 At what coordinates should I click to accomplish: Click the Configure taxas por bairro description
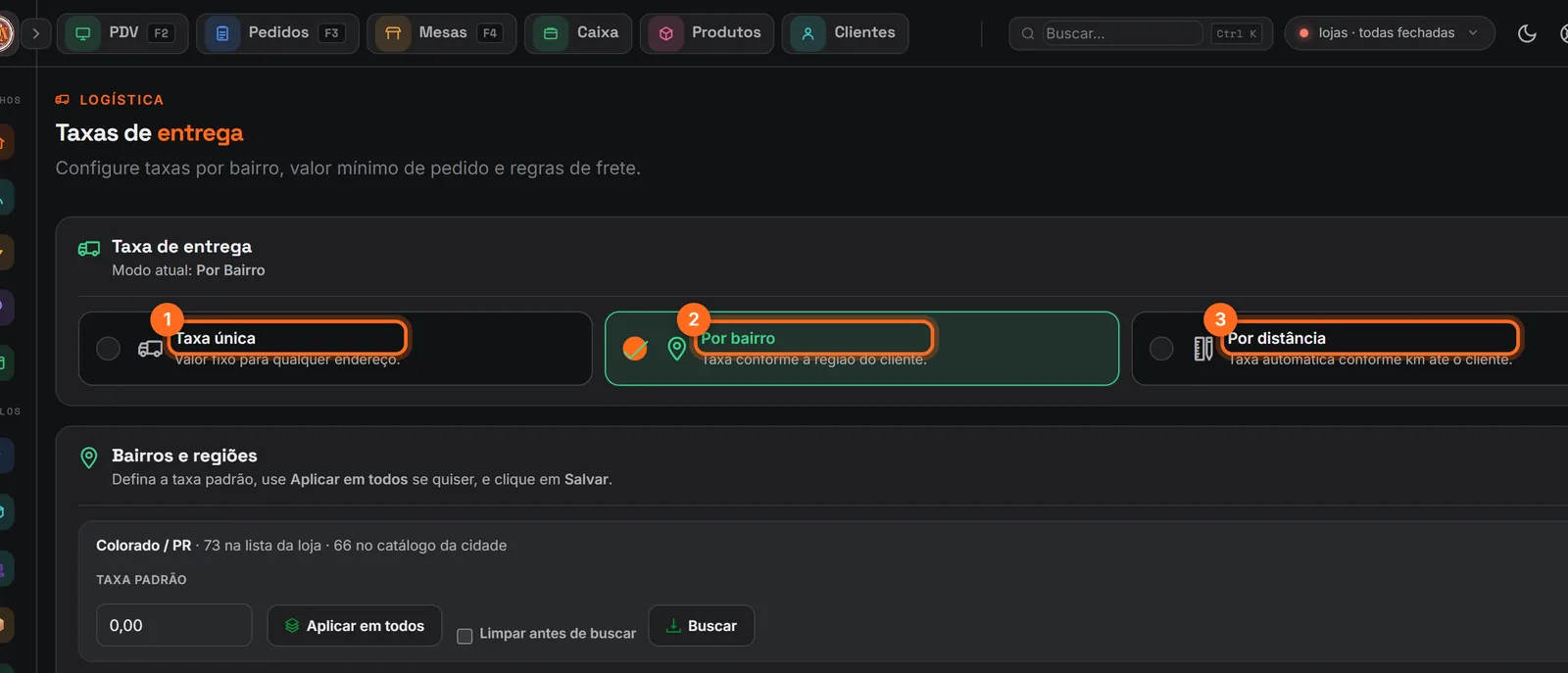pyautogui.click(x=348, y=168)
